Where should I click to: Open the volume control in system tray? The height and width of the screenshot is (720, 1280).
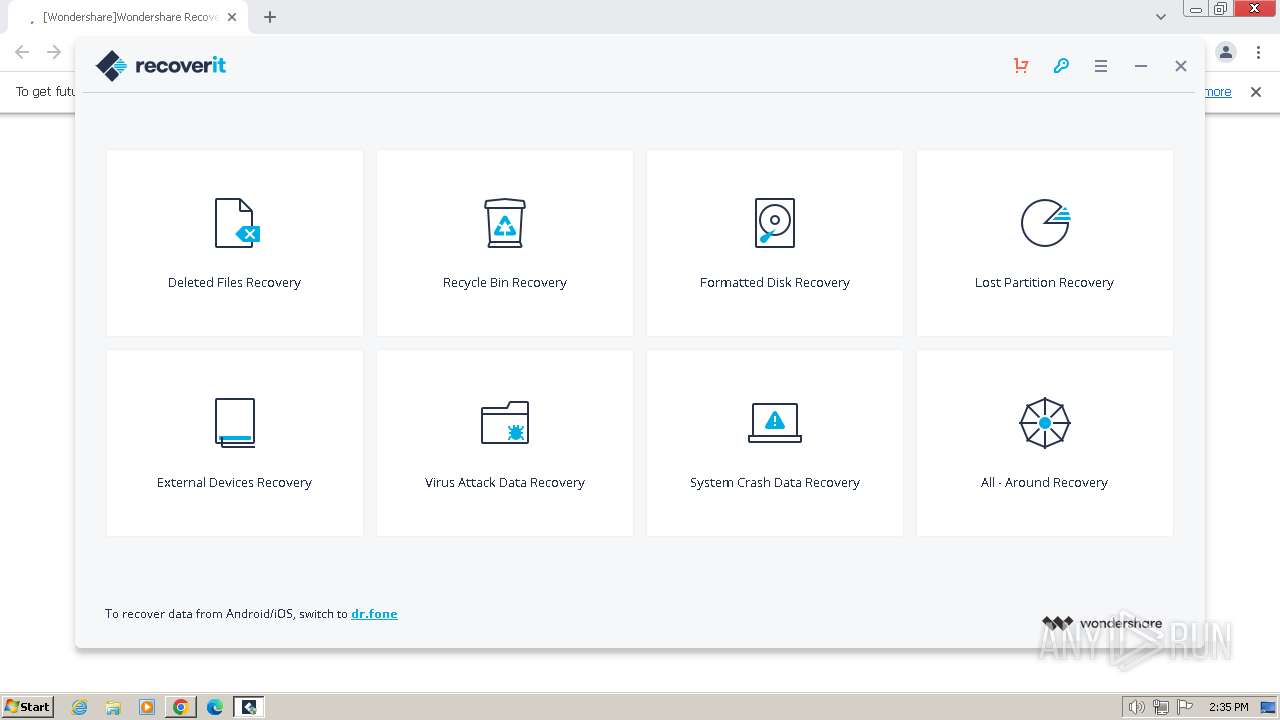(1137, 707)
